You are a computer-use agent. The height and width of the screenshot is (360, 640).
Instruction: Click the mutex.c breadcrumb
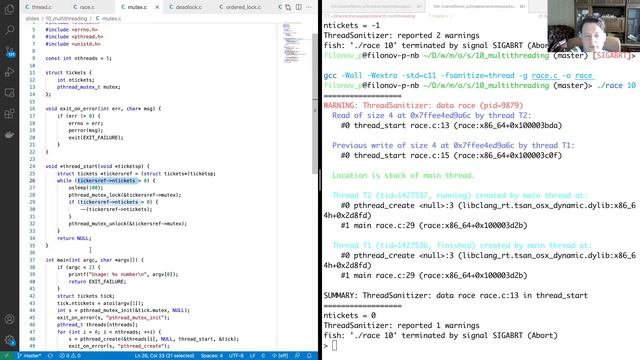coord(108,18)
